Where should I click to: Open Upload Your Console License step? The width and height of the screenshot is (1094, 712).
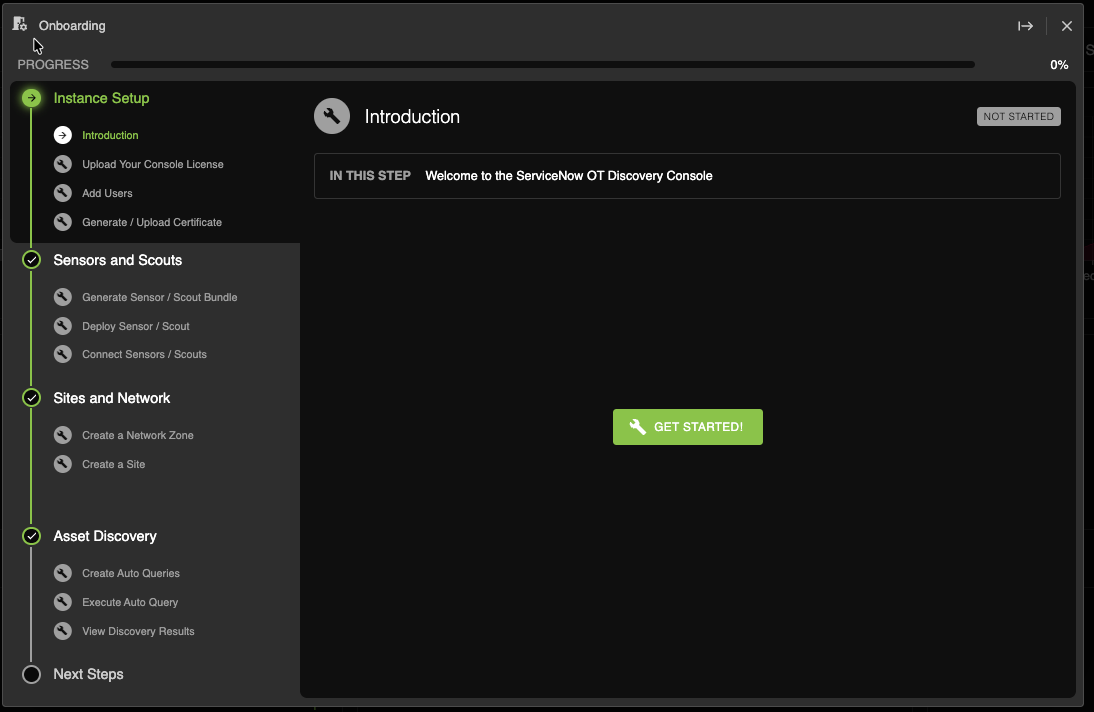coord(153,164)
